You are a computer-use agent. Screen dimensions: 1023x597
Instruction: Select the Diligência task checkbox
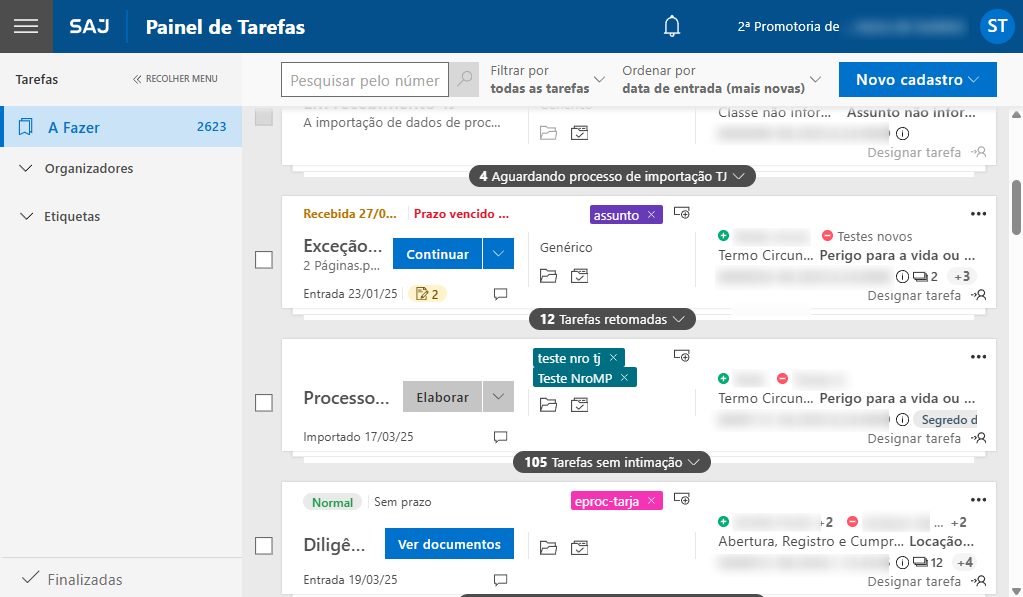tap(264, 546)
